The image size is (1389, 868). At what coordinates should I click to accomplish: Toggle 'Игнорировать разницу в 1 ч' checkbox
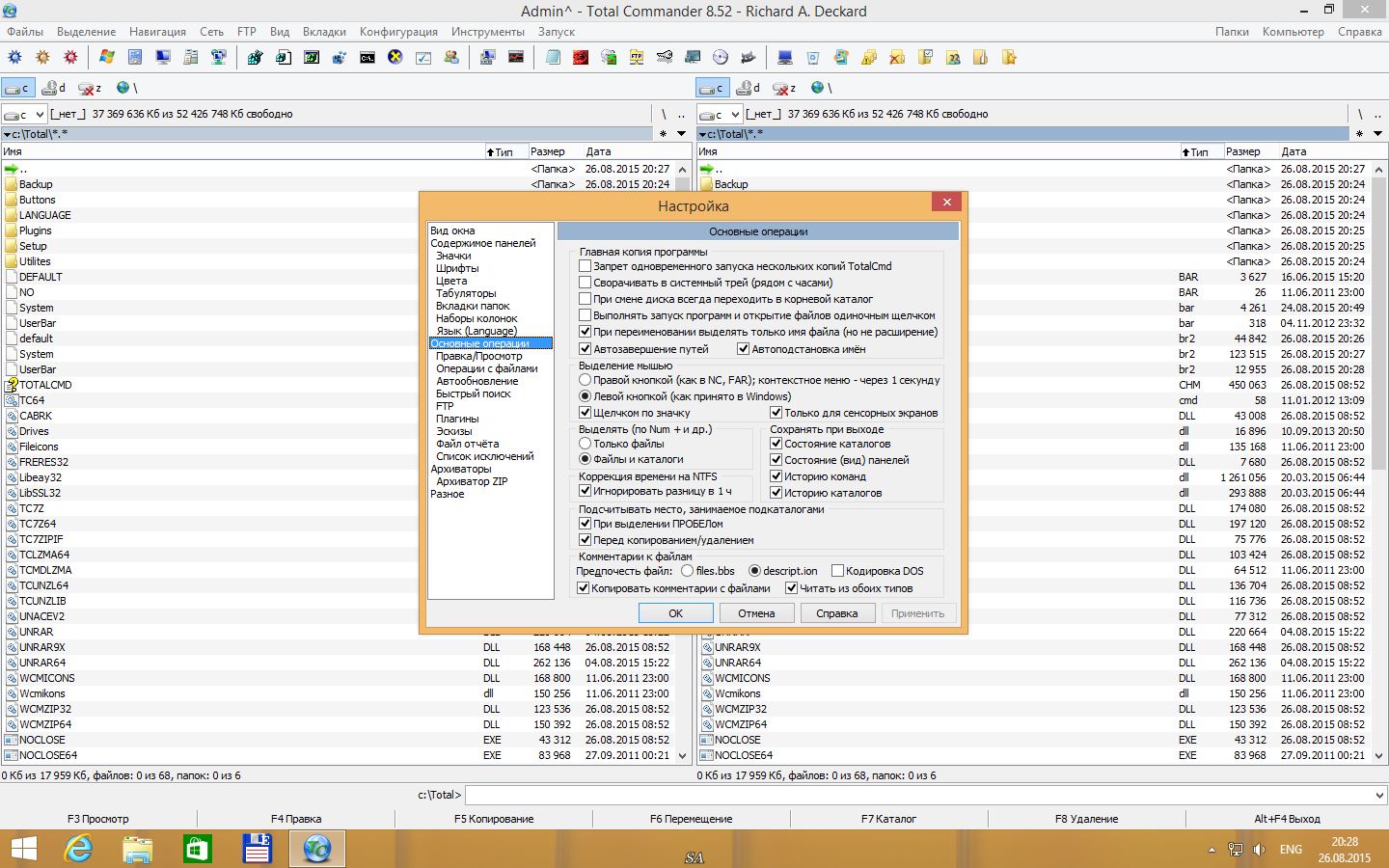[x=585, y=491]
